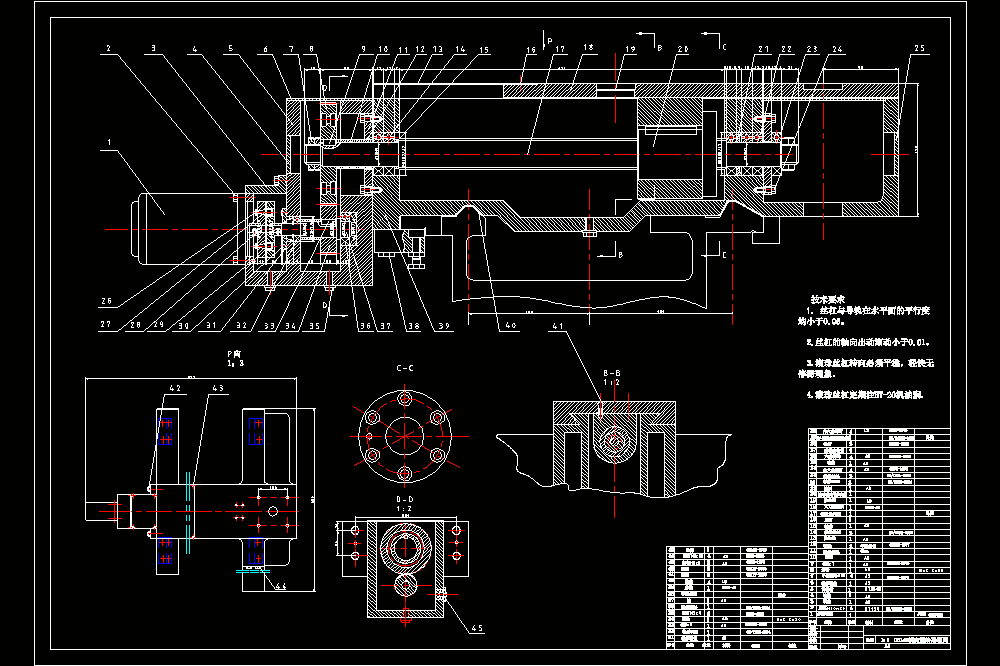This screenshot has width=1000, height=666.
Task: Select part callout label 16
Action: coord(531,50)
